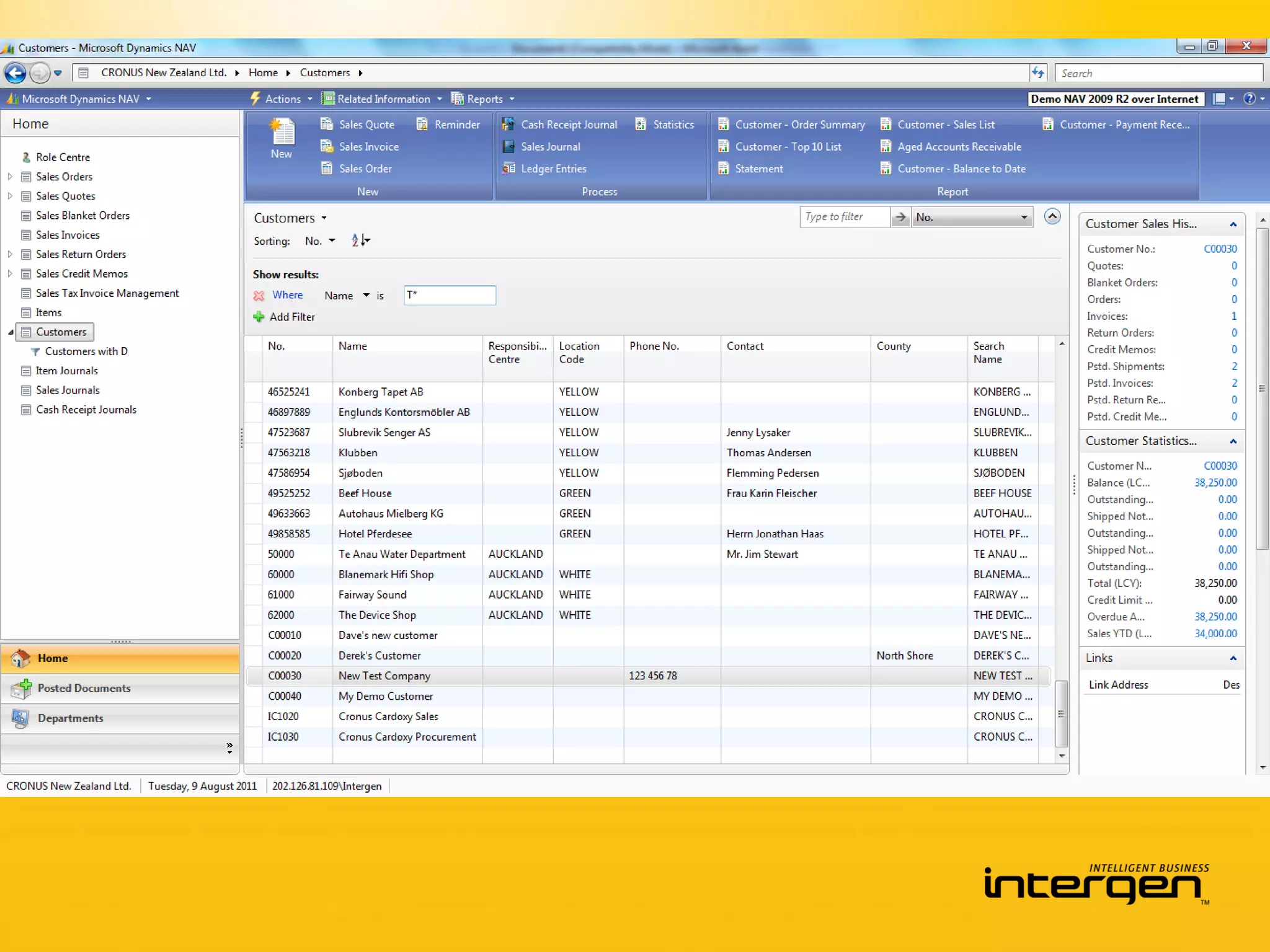The width and height of the screenshot is (1270, 952).
Task: Run Customer - Sales List report
Action: [x=937, y=125]
